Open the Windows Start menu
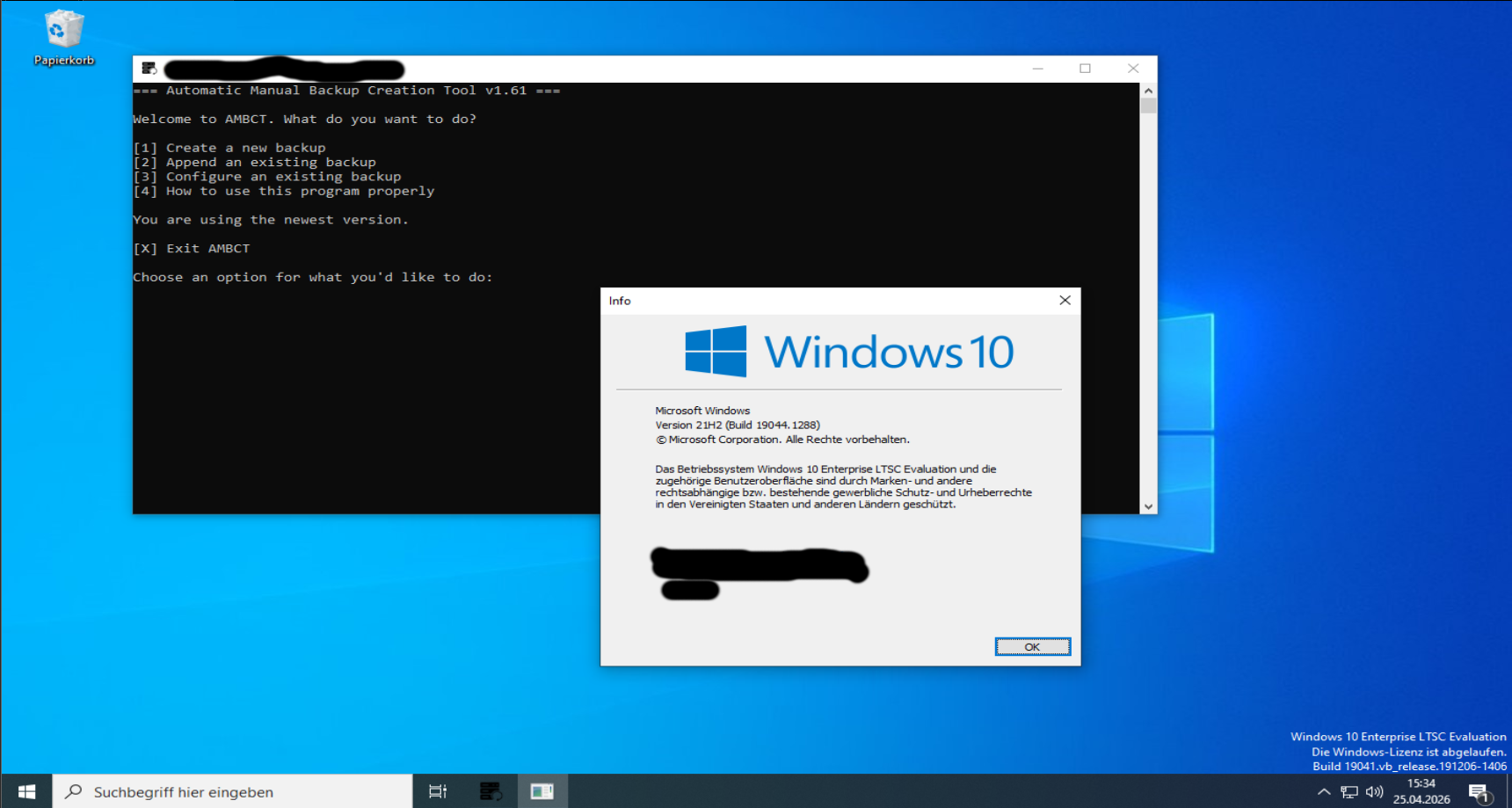This screenshot has width=1512, height=808. [26, 791]
